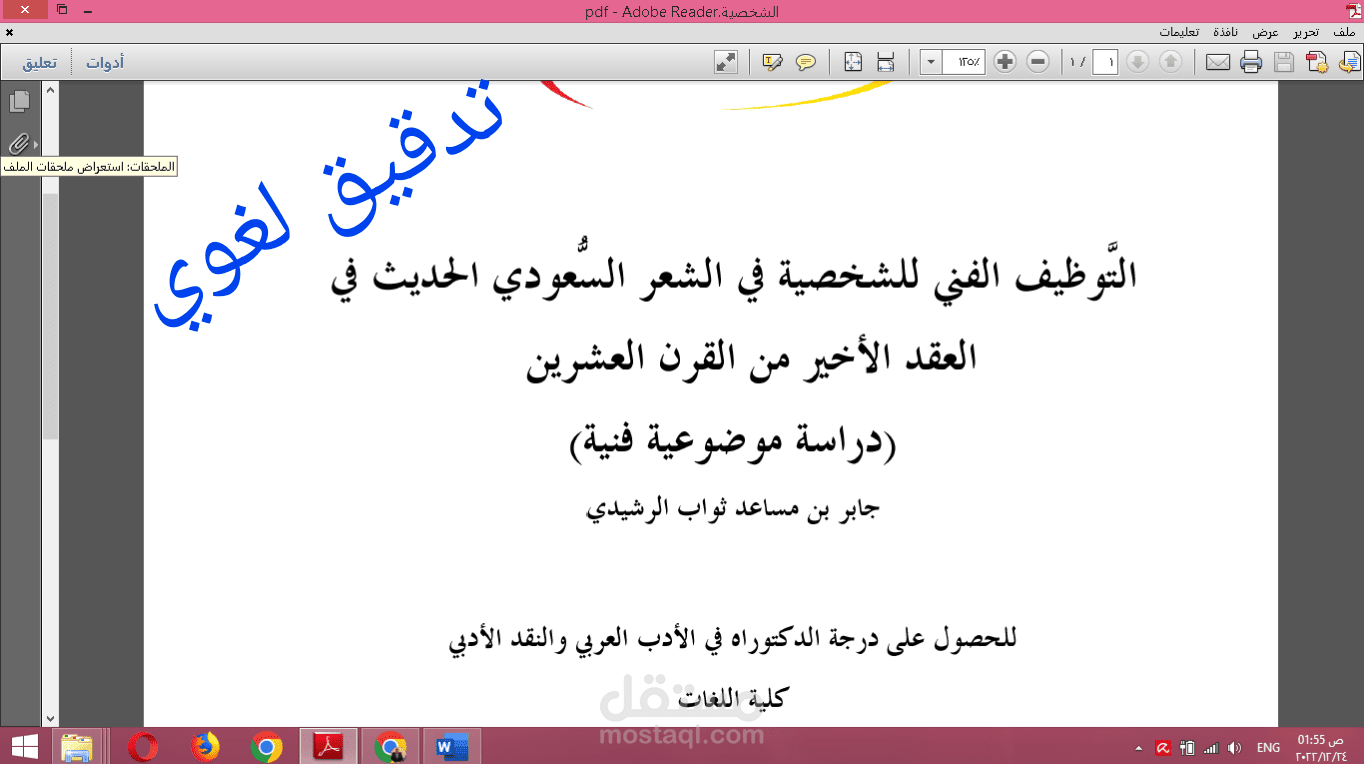
Task: Click the export PDF to other format icon
Action: click(1349, 62)
